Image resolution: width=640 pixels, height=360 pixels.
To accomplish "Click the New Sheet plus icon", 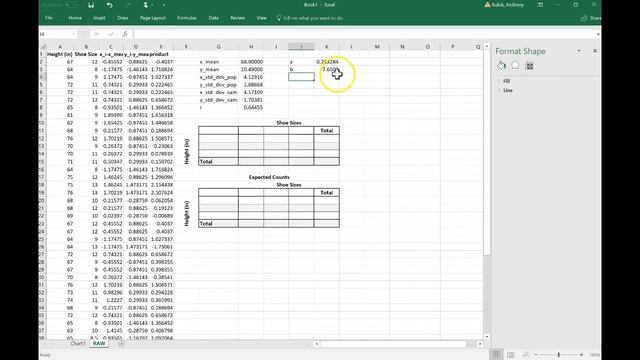I will coord(122,344).
